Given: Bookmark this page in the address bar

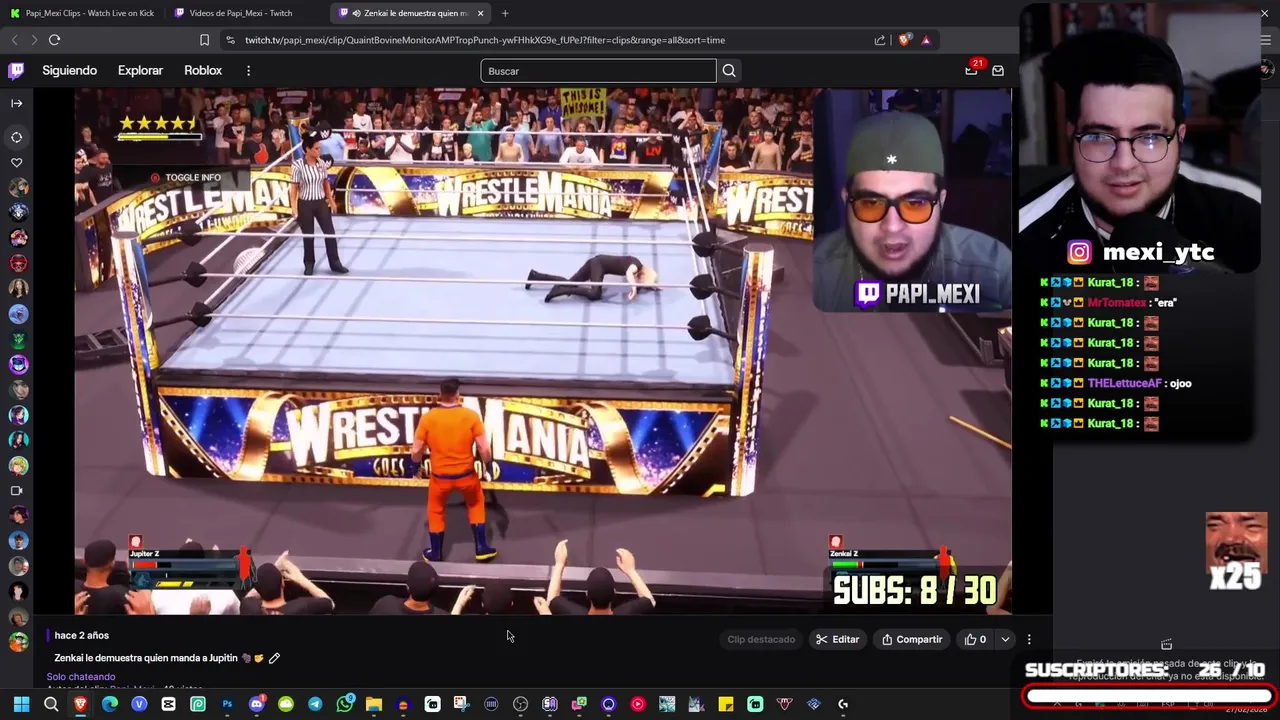Looking at the screenshot, I should click(x=204, y=40).
